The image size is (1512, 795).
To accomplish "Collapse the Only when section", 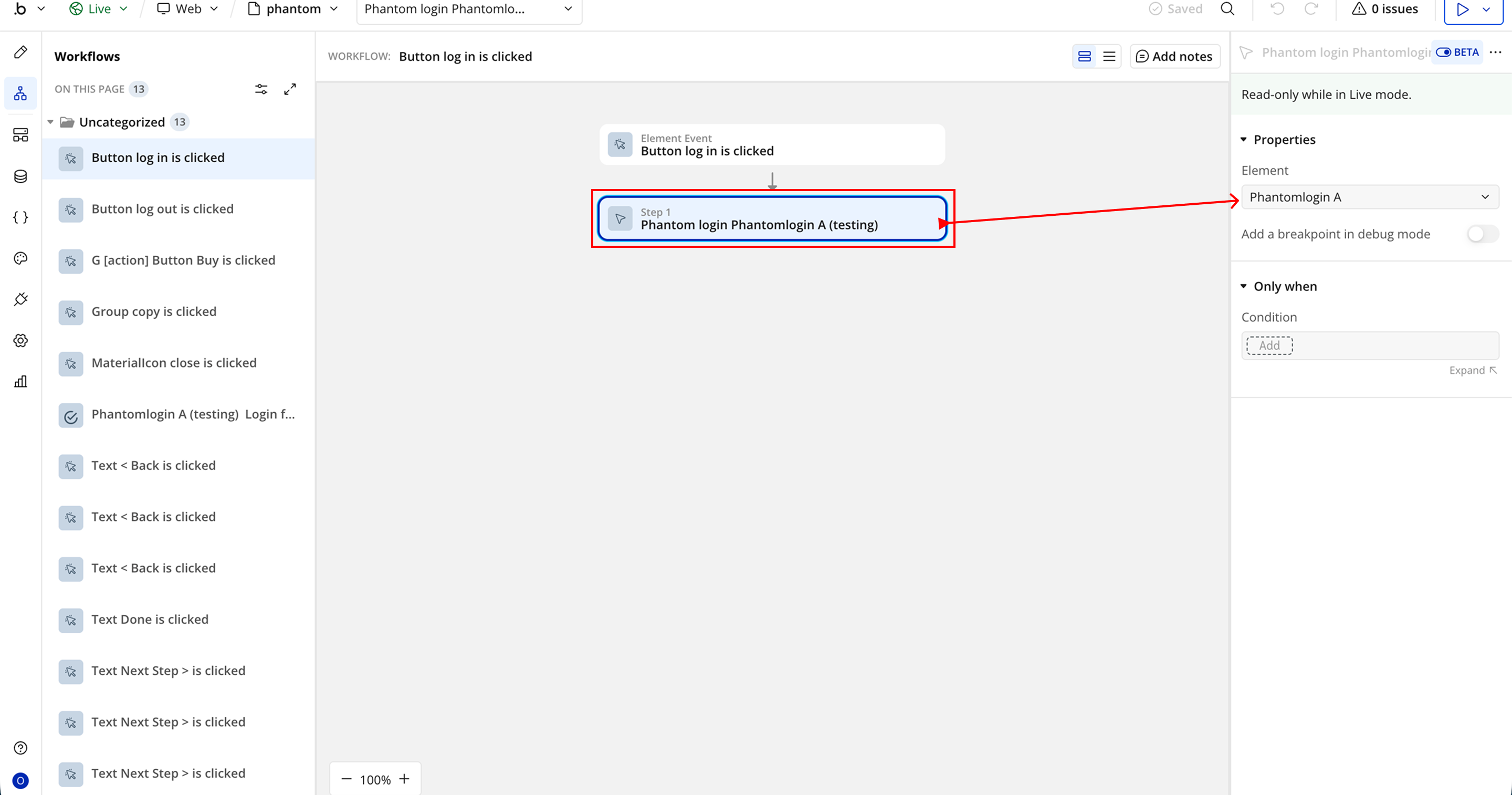I will (1244, 287).
